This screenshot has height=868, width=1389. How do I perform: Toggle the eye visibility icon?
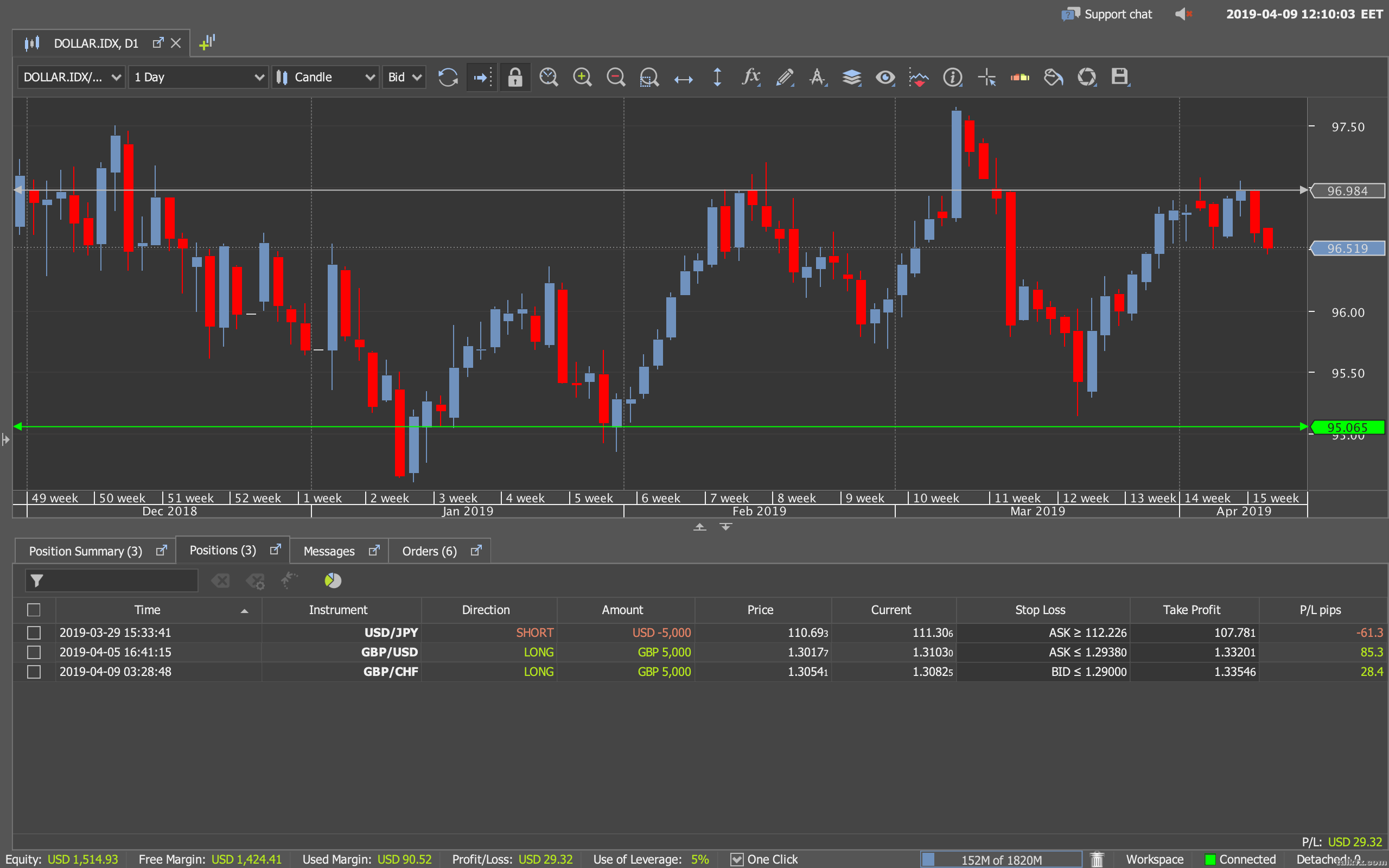coord(885,77)
